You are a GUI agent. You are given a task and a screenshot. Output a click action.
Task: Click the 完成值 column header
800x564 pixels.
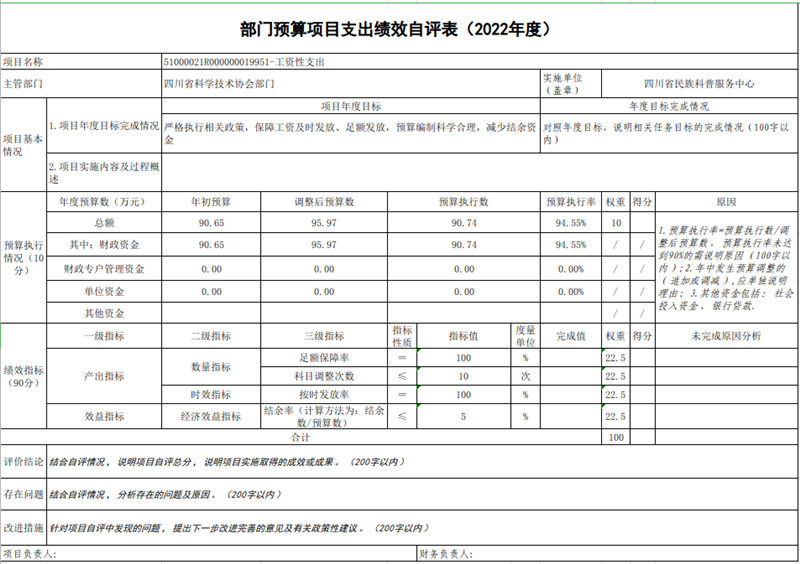pyautogui.click(x=571, y=336)
